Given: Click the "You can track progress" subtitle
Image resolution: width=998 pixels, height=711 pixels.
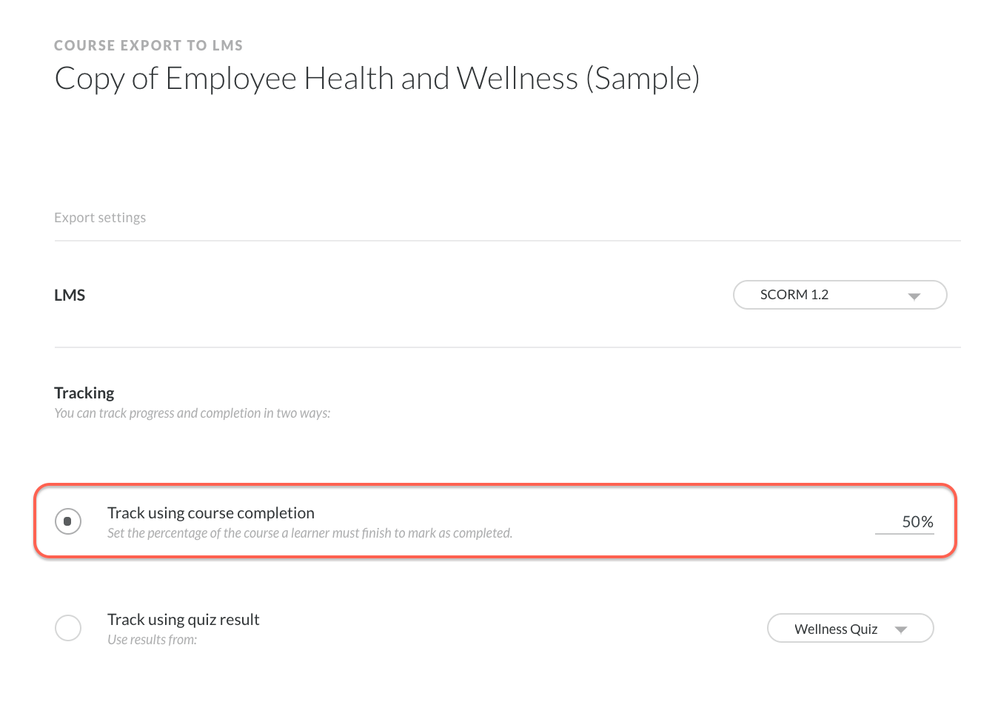Looking at the screenshot, I should coord(192,413).
